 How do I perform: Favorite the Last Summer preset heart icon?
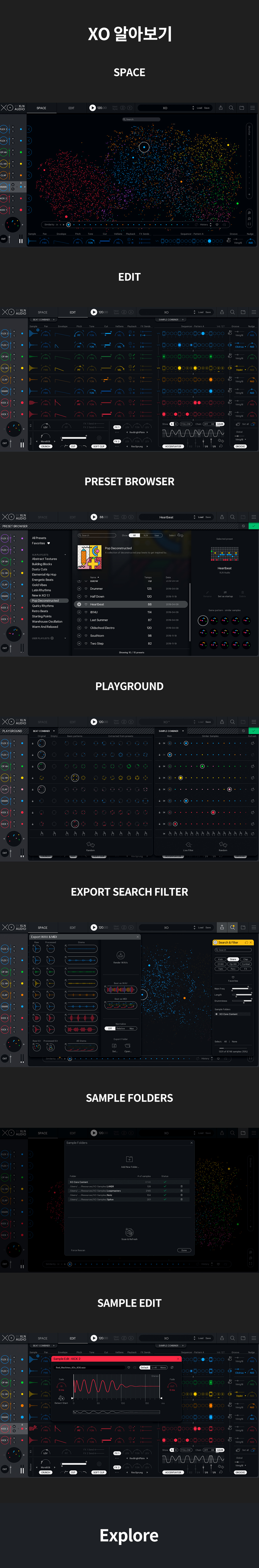(86, 620)
